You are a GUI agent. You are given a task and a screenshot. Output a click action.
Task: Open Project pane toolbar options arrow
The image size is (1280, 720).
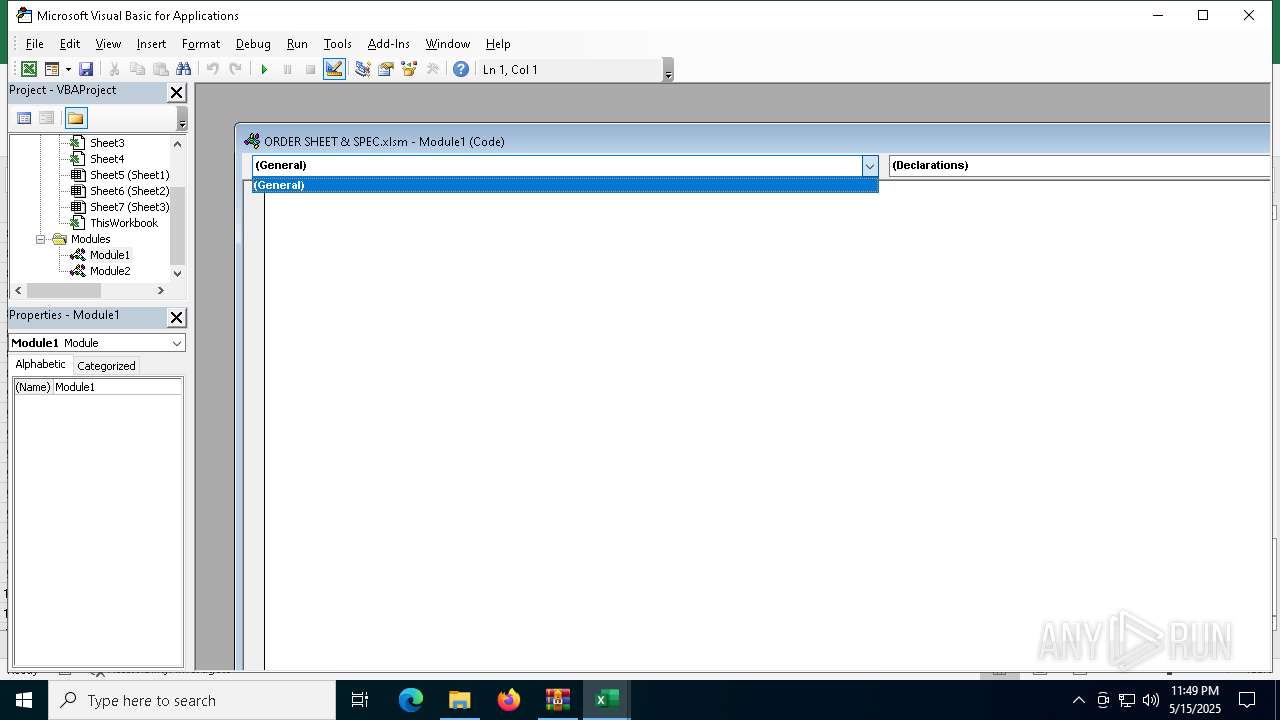click(182, 119)
